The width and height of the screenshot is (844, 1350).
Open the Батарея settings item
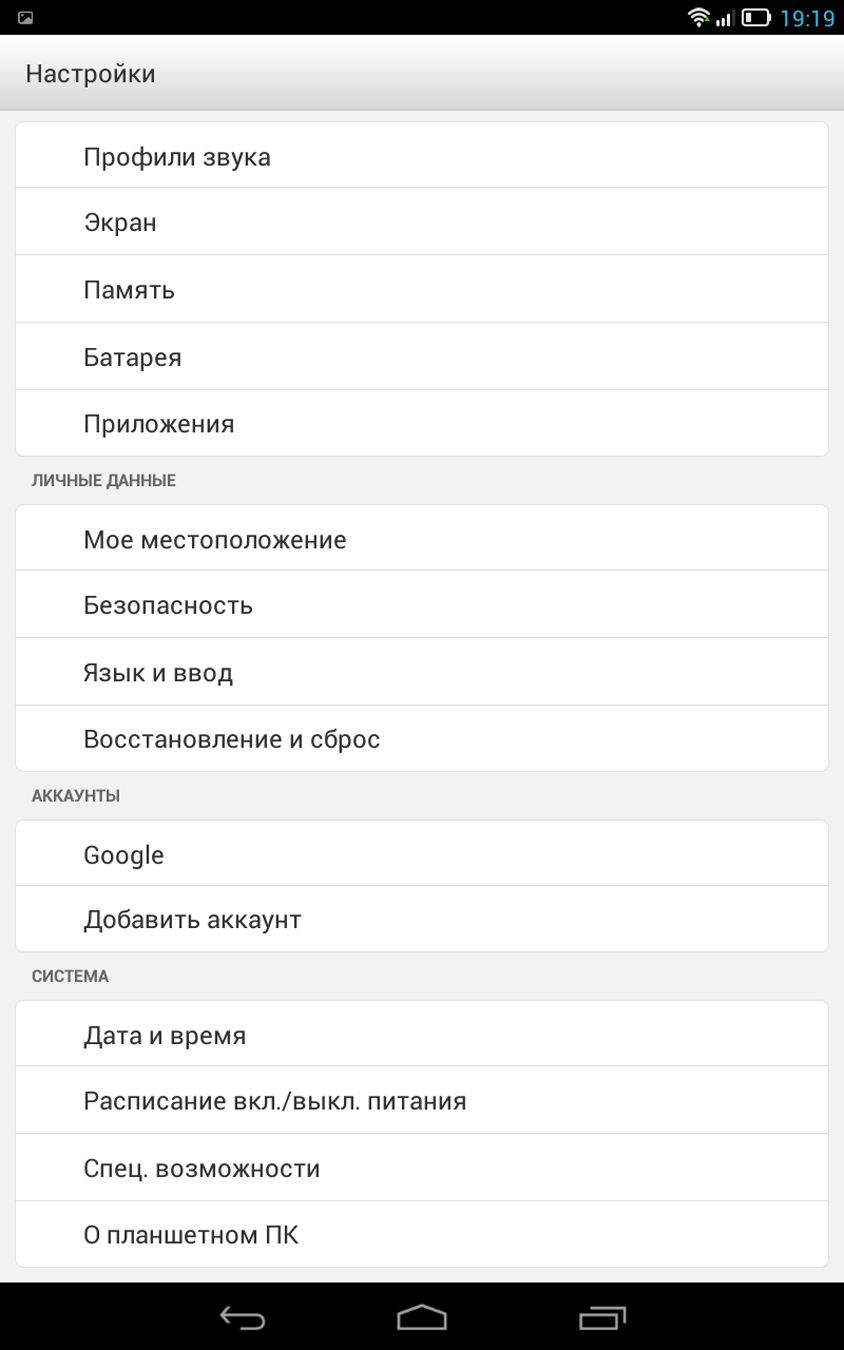422,357
